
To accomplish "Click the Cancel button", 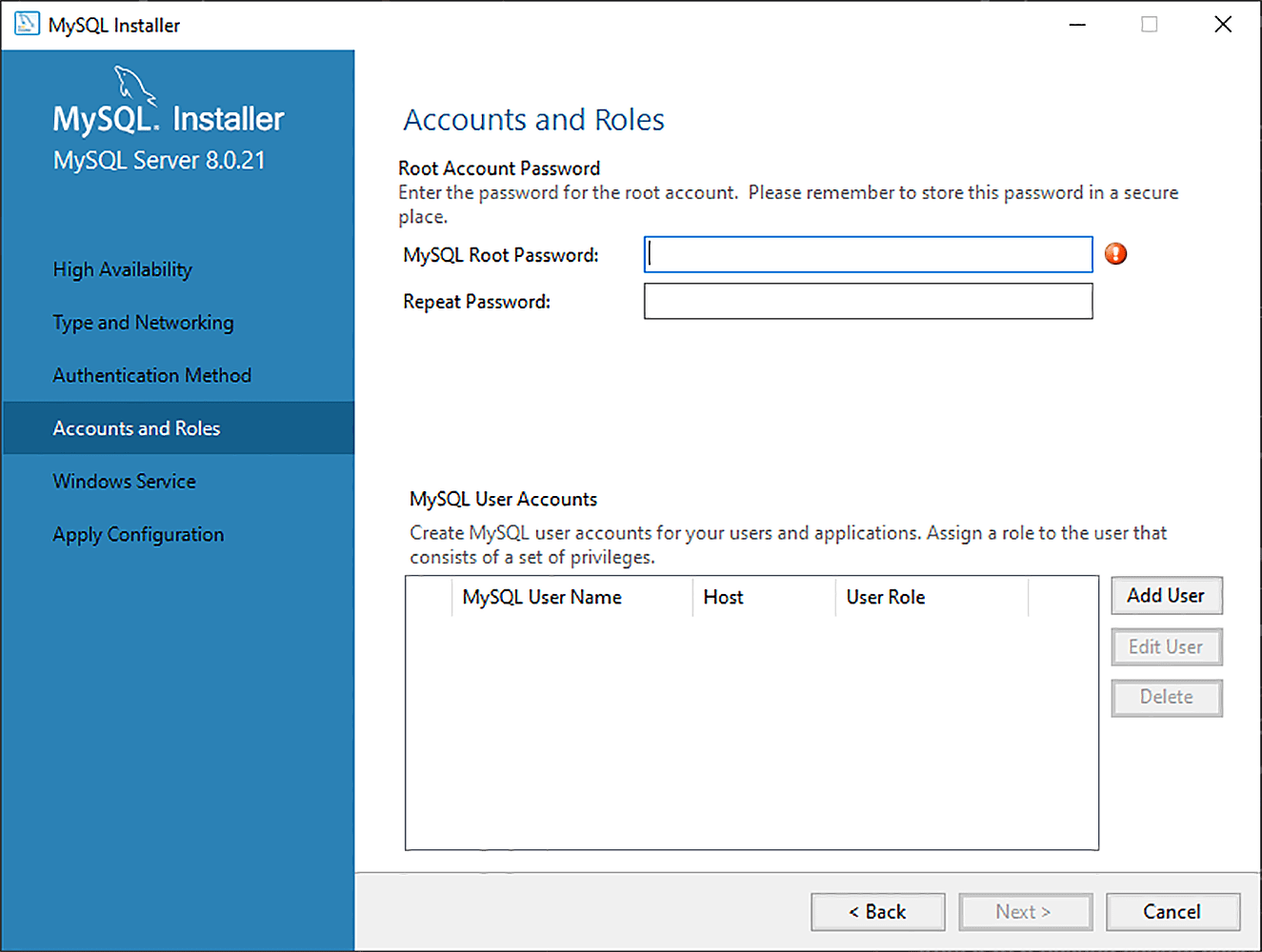I will pyautogui.click(x=1172, y=911).
